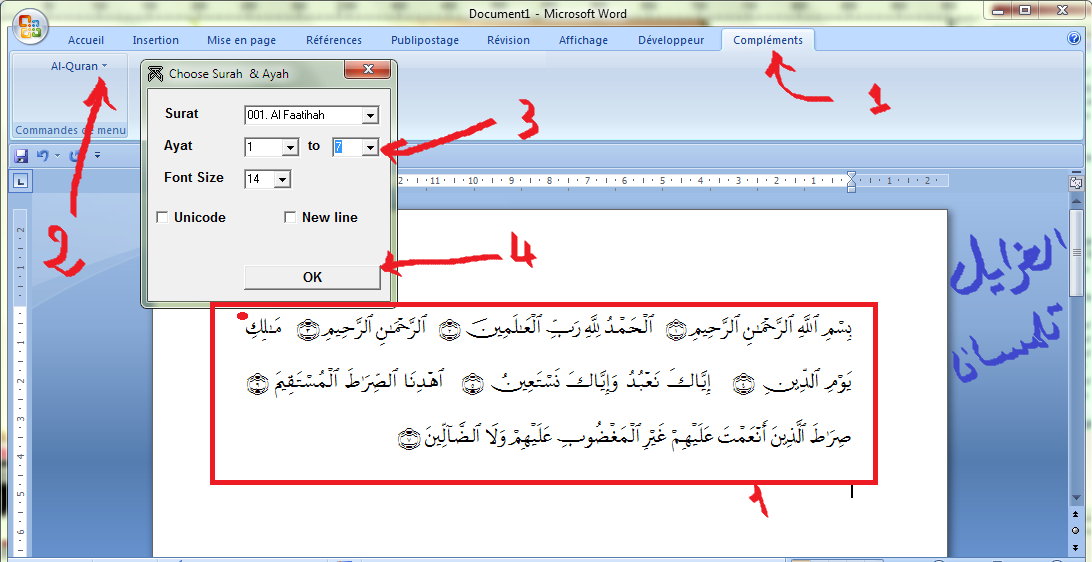This screenshot has height=562, width=1092.
Task: Go to the Publipostage tab
Action: 425,40
